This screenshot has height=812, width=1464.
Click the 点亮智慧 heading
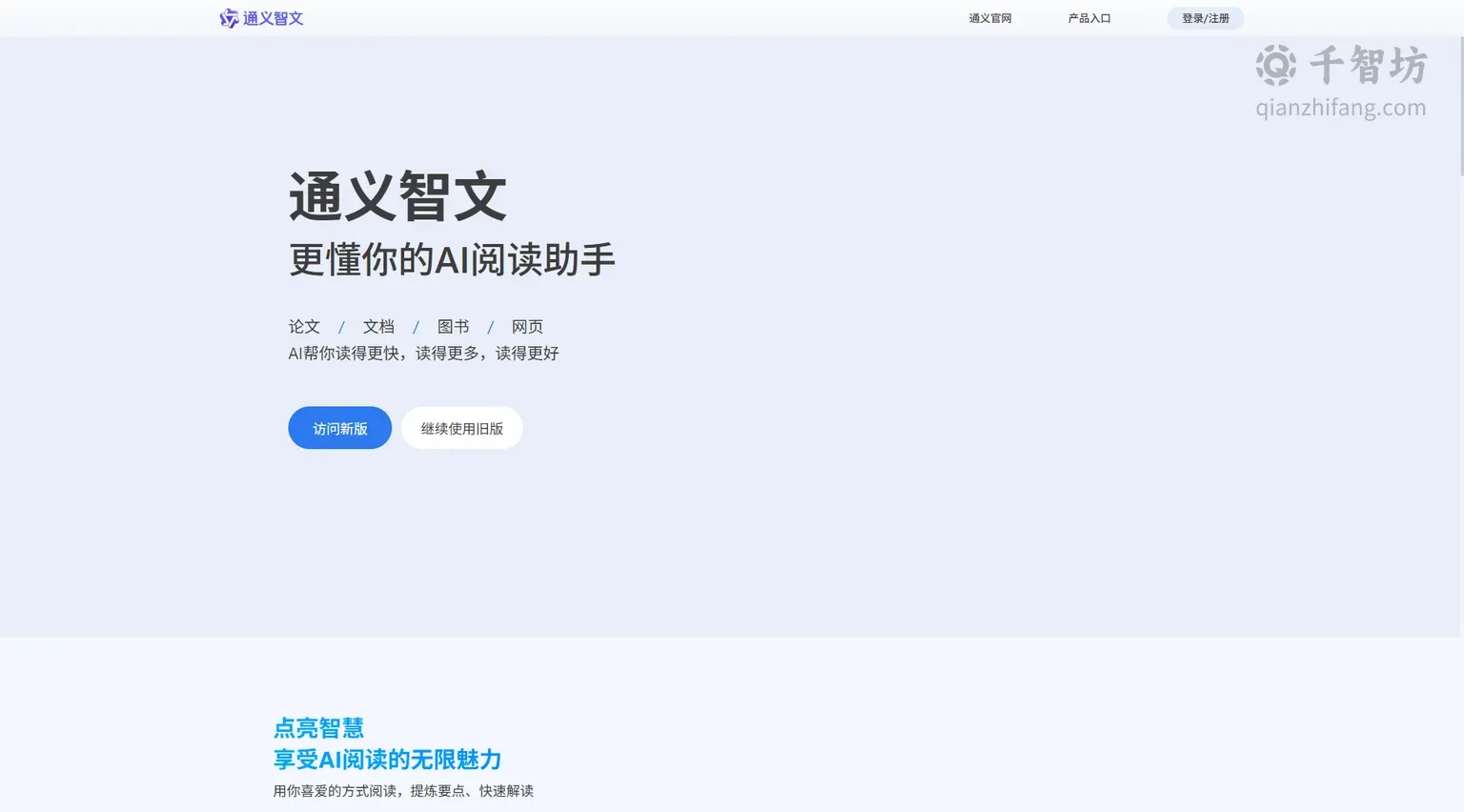tap(319, 728)
